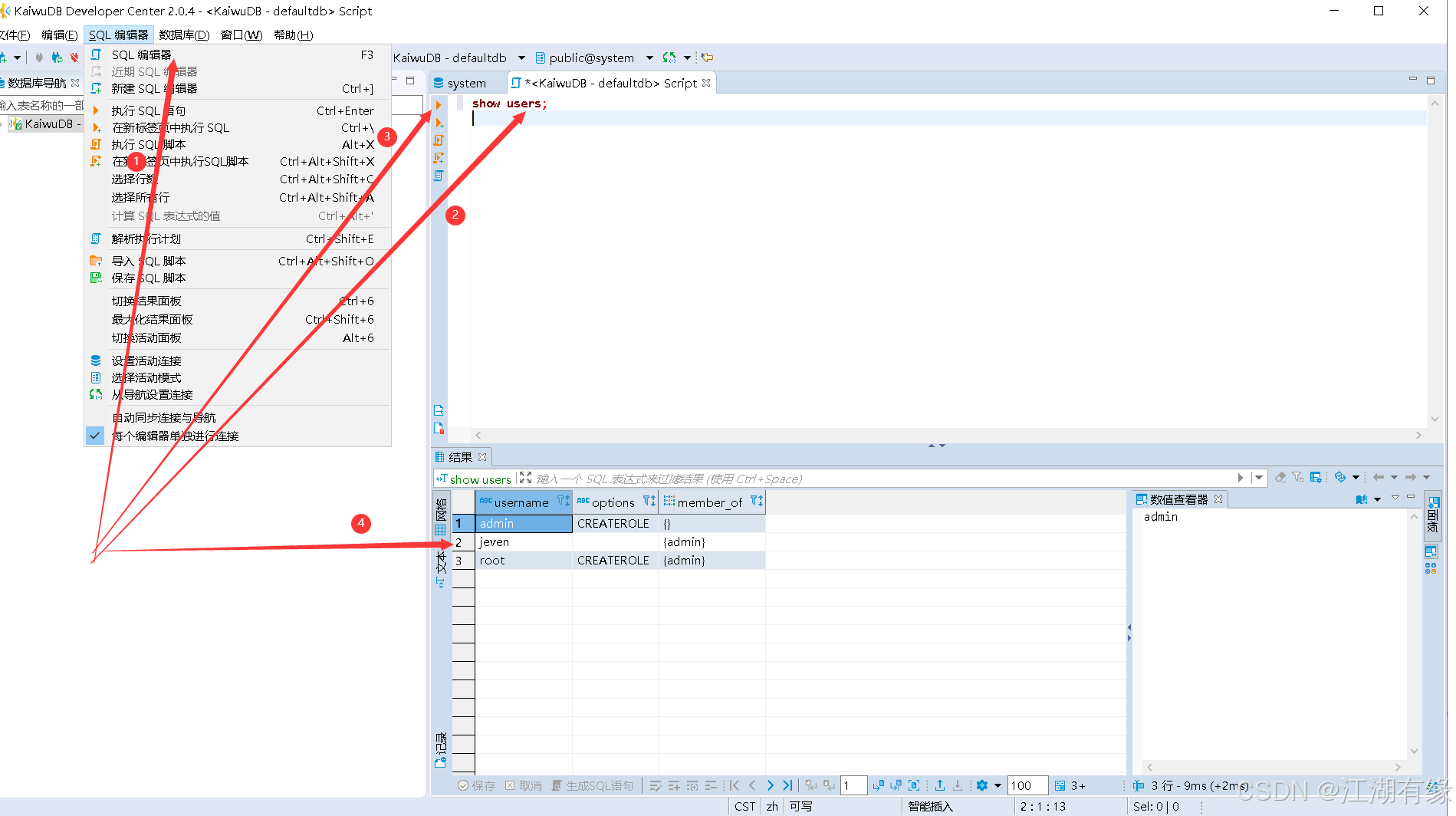Click the record mode icon on left strip

[441, 762]
